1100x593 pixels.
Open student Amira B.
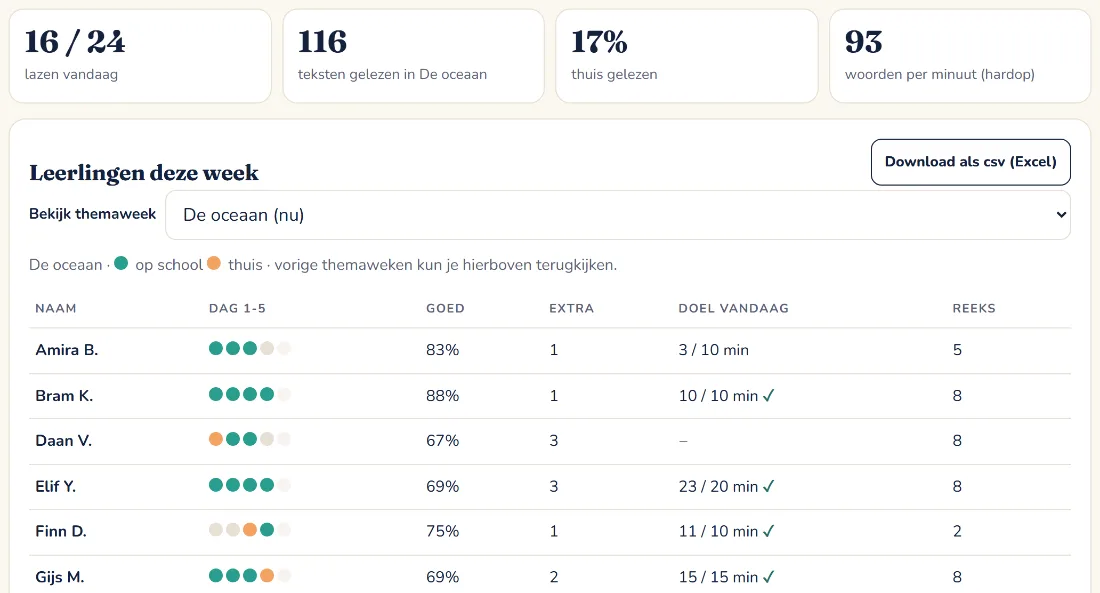point(67,350)
